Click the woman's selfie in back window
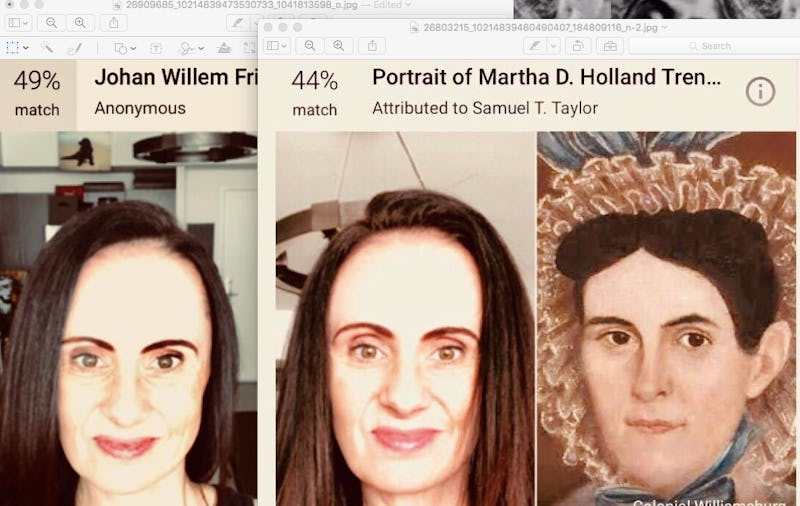This screenshot has height=506, width=800. coord(129,319)
